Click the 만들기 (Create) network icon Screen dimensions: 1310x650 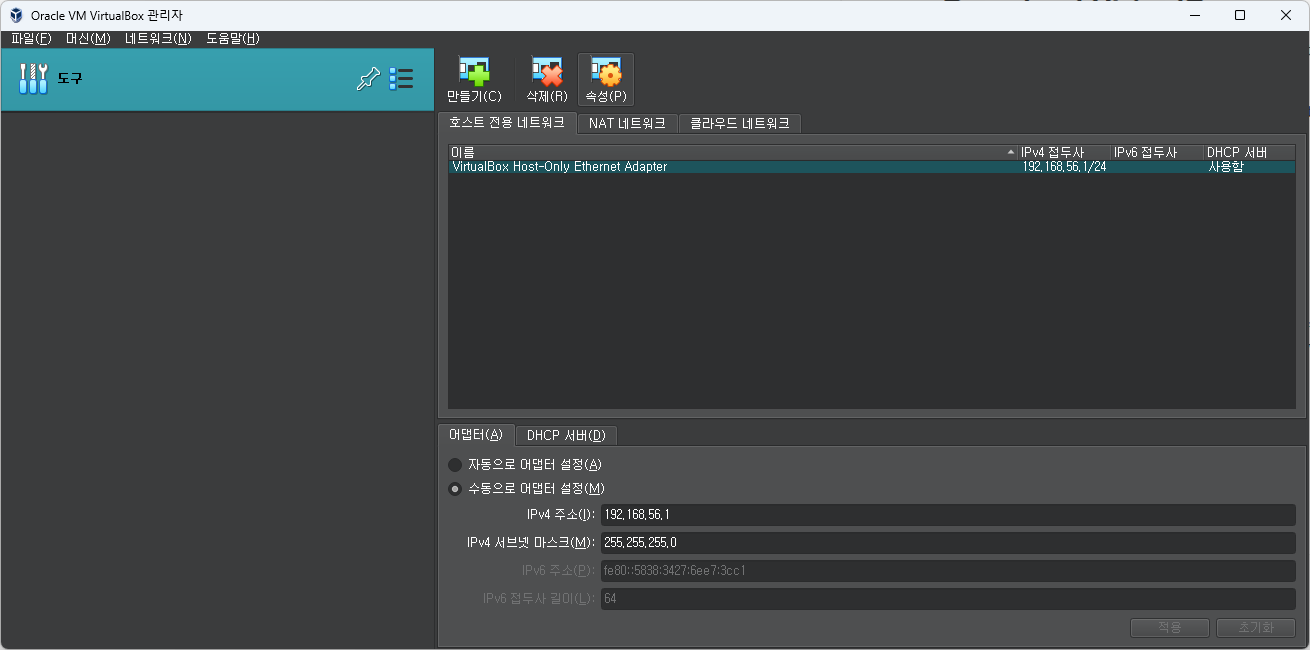tap(472, 79)
